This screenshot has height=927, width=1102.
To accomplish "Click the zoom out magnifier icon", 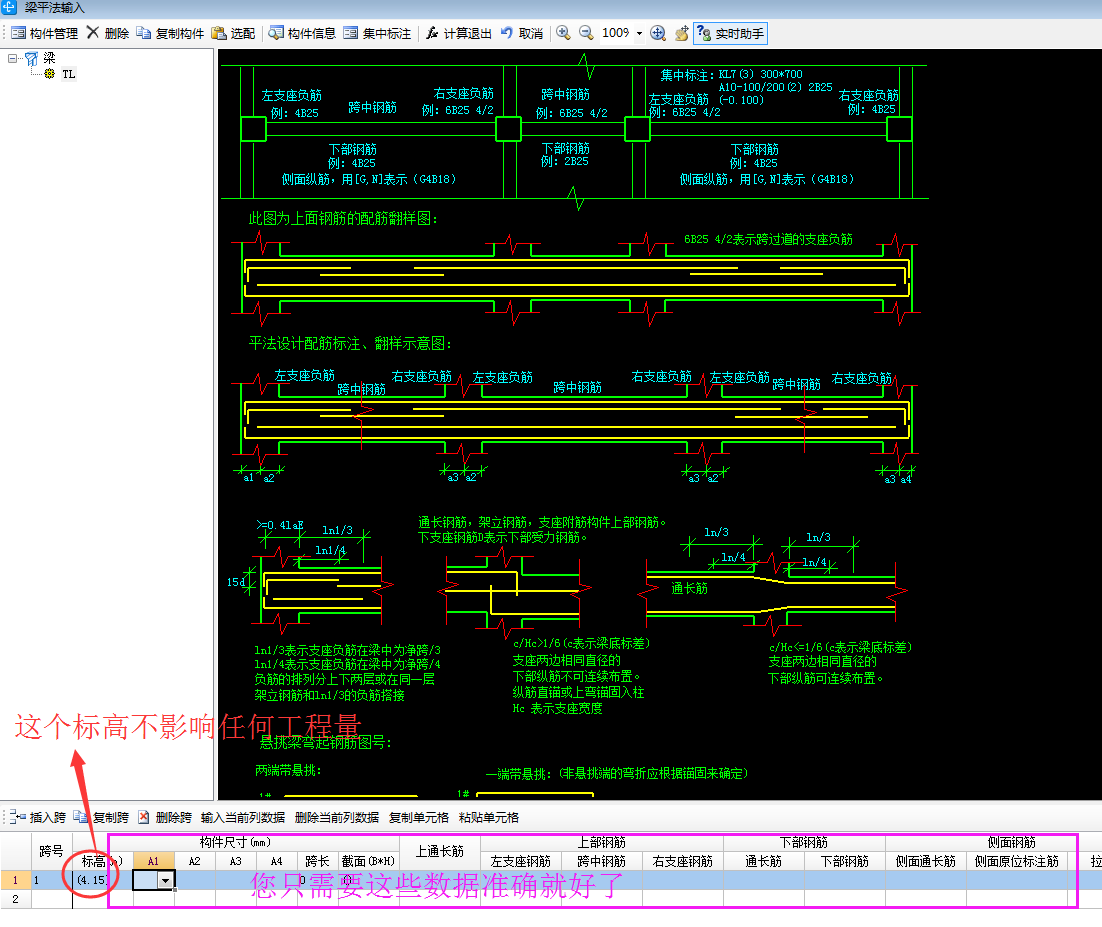I will point(585,33).
